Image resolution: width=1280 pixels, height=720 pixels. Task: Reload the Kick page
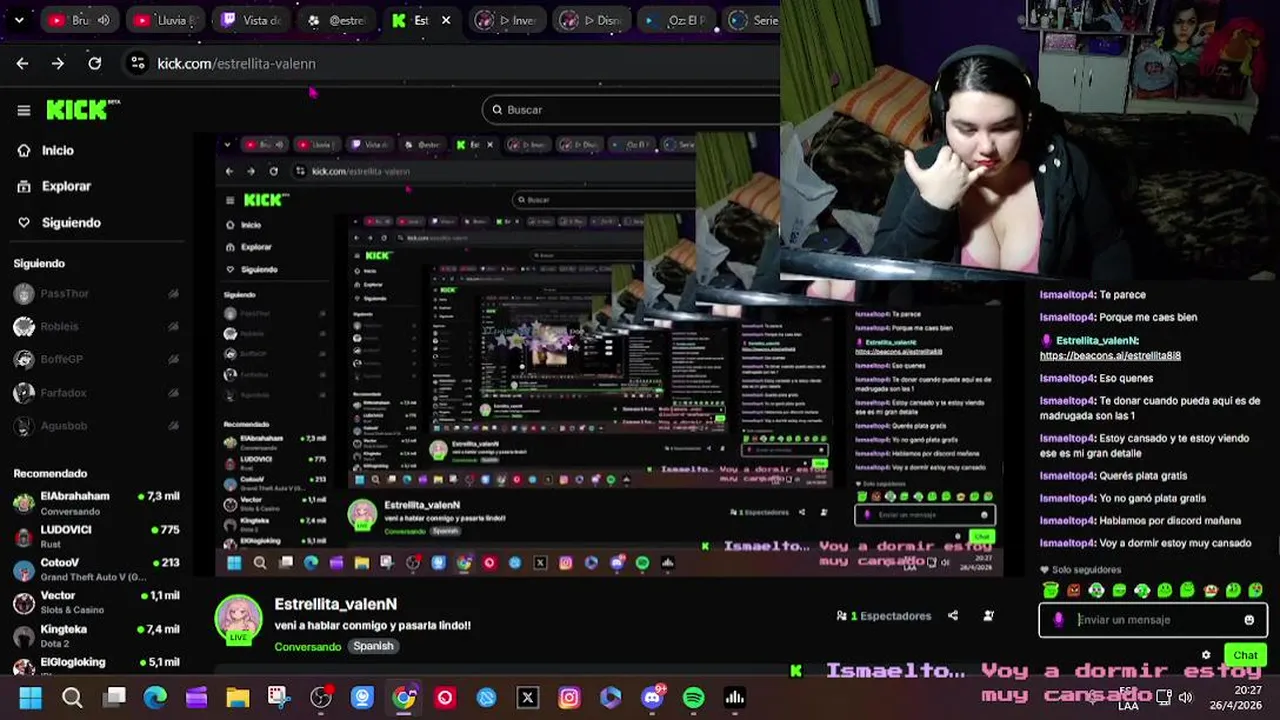pos(94,63)
